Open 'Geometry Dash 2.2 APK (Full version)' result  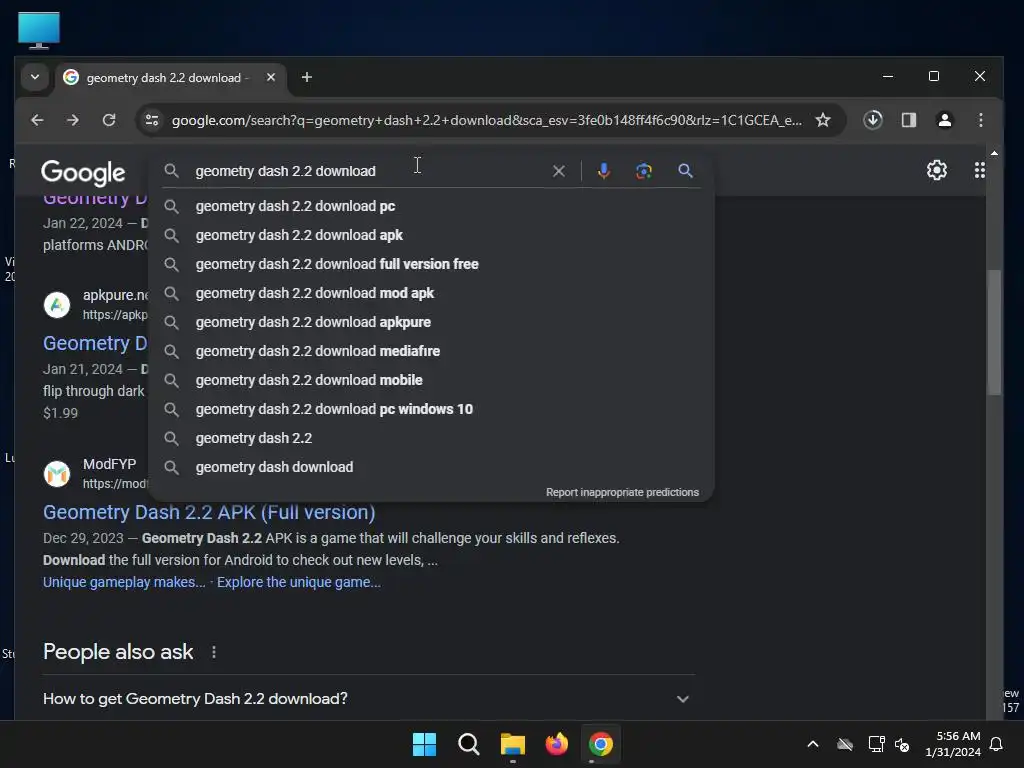point(209,513)
